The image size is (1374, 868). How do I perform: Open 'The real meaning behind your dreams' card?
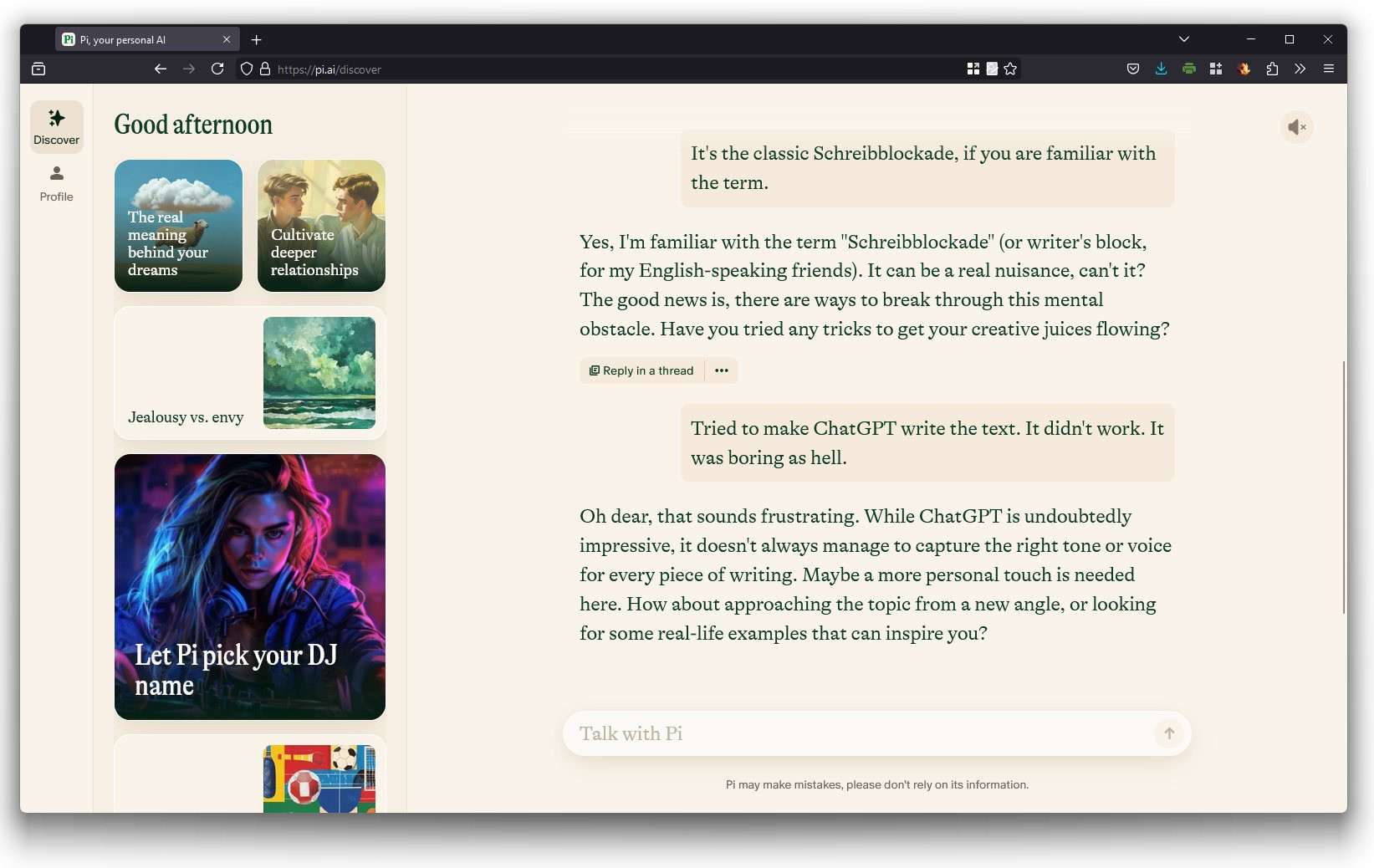[x=178, y=226]
